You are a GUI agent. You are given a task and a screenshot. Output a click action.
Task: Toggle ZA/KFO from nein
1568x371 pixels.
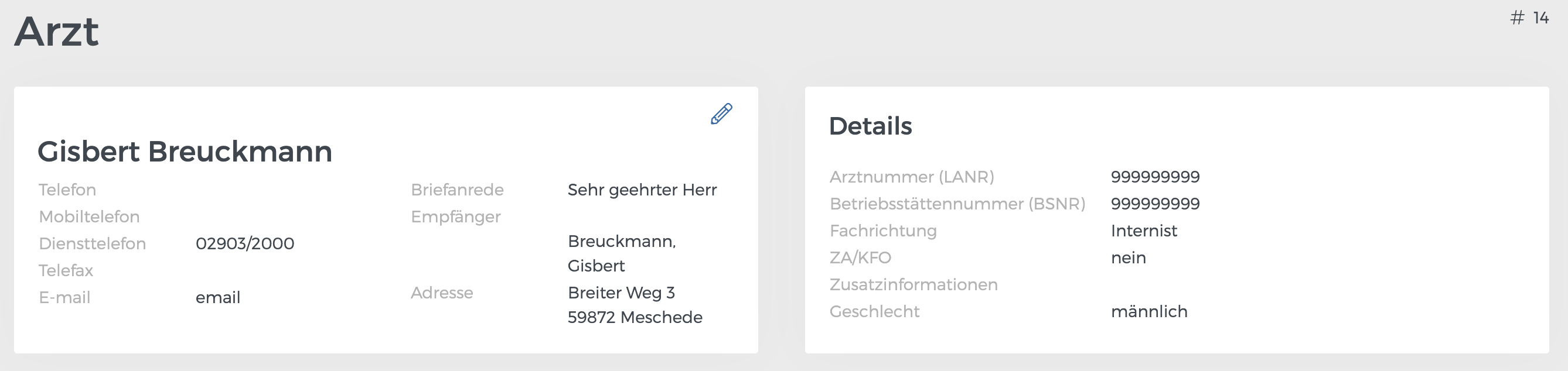click(x=1129, y=257)
